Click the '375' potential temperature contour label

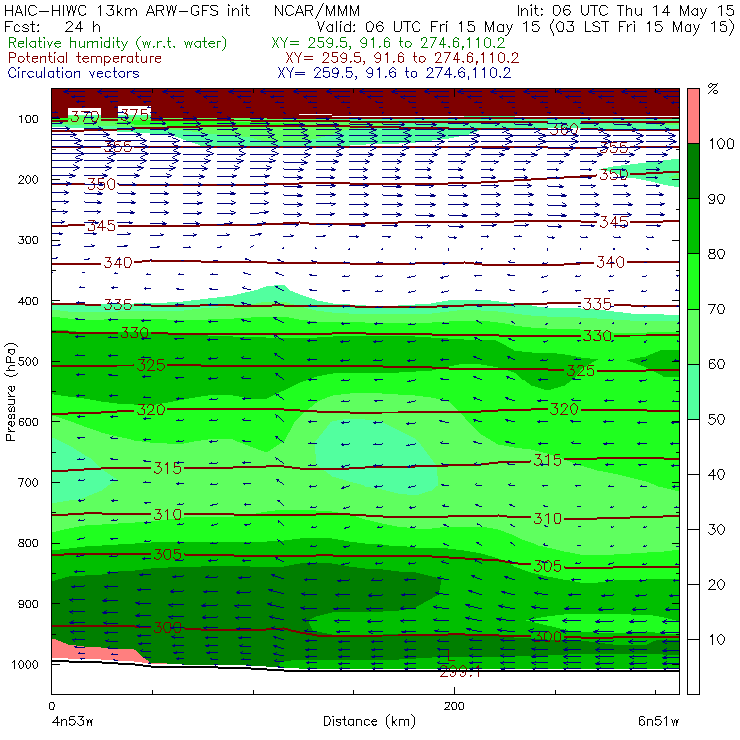[135, 115]
